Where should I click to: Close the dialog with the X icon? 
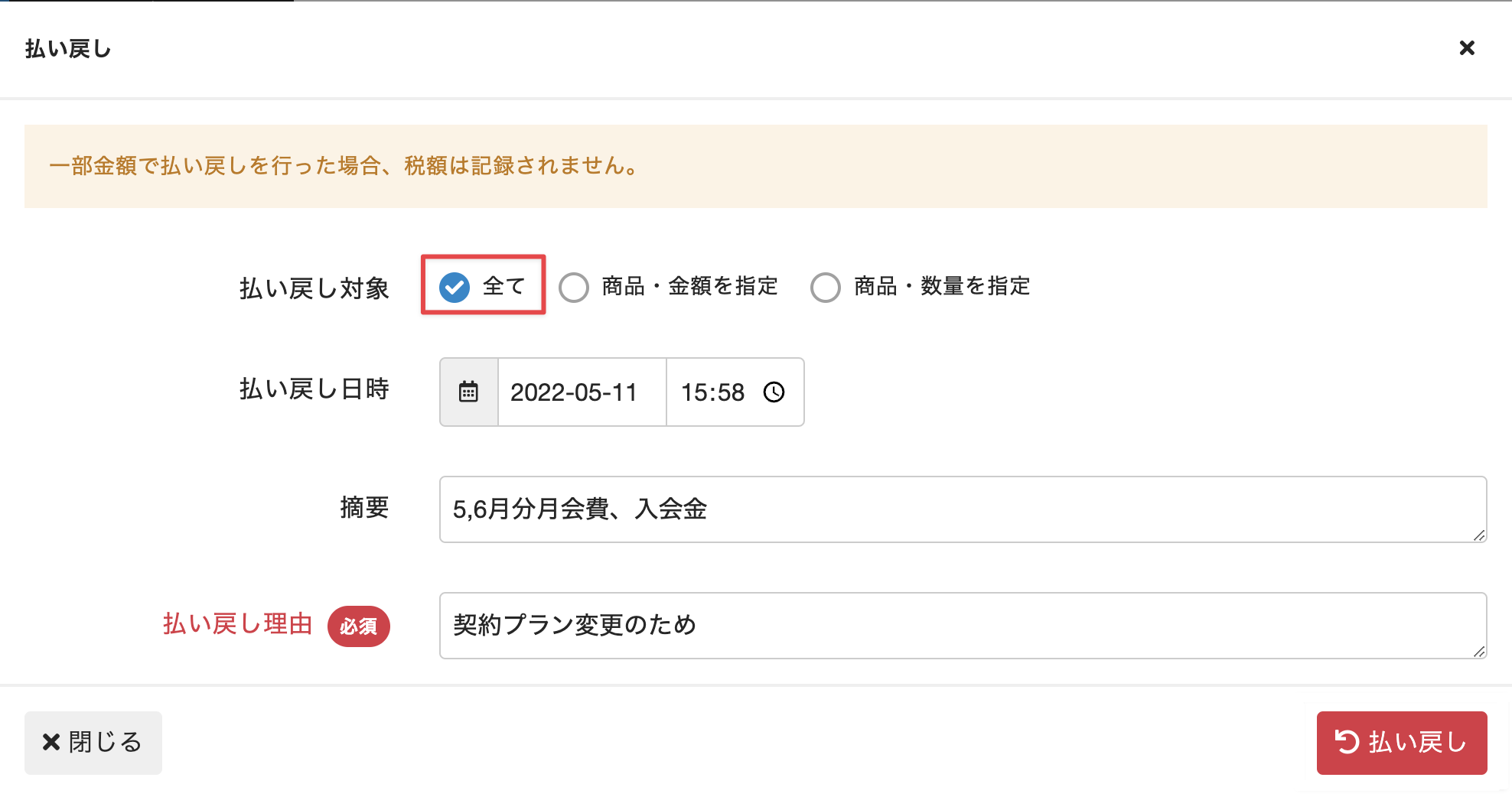point(1467,48)
